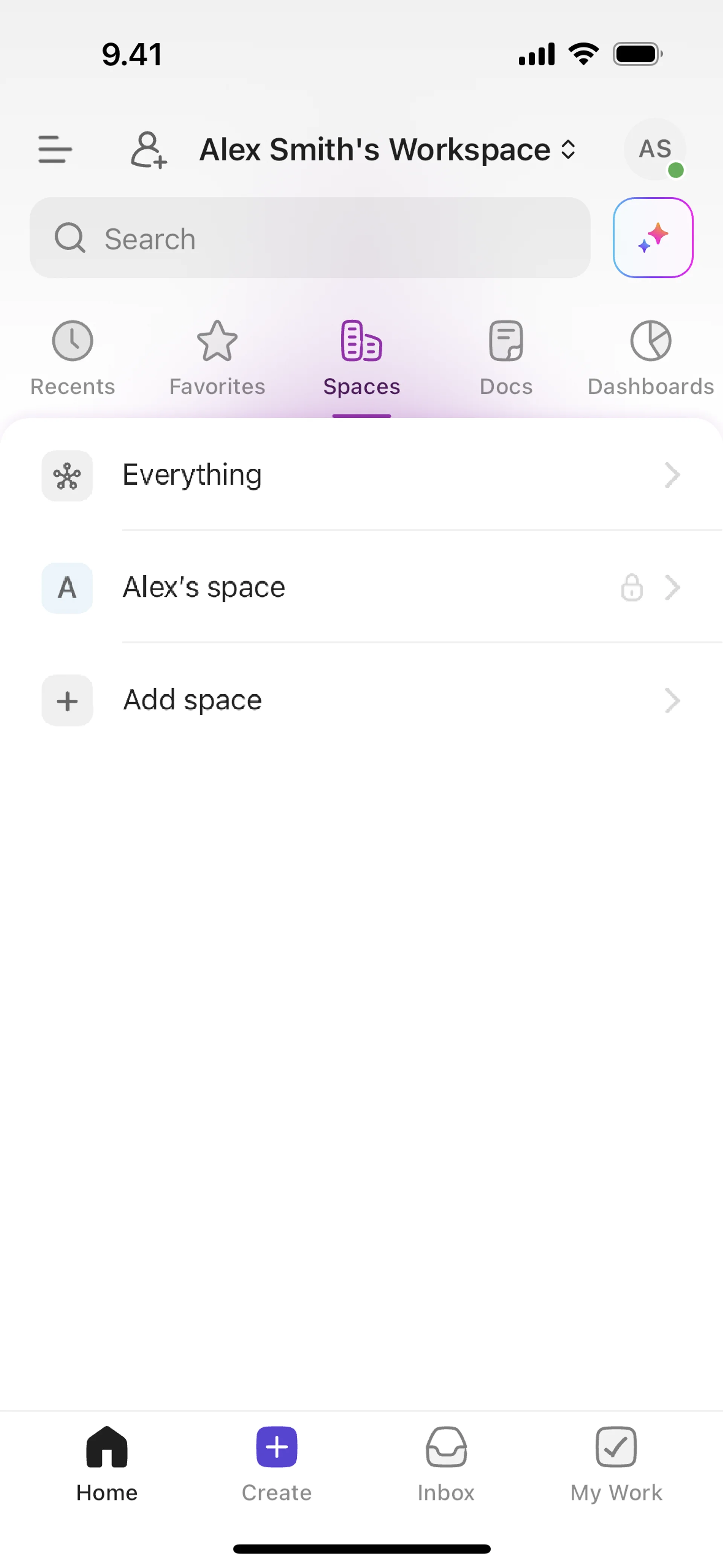Open the hamburger sidebar menu
The image size is (723, 1568).
click(55, 150)
